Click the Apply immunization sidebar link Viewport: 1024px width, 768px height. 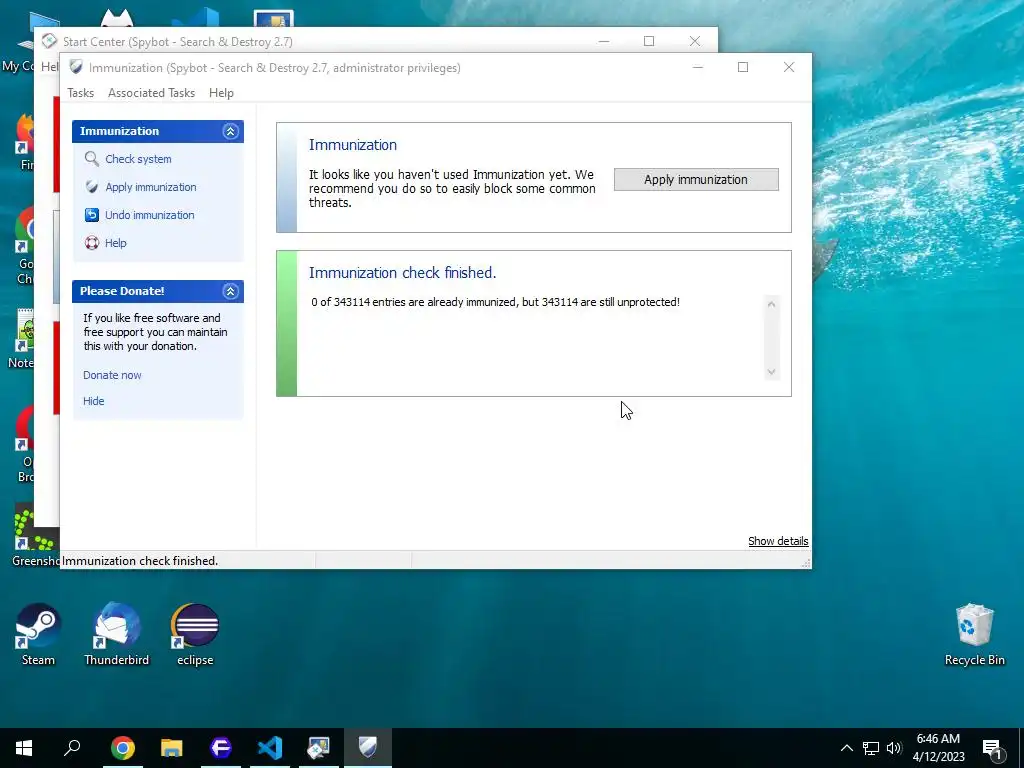[x=151, y=187]
